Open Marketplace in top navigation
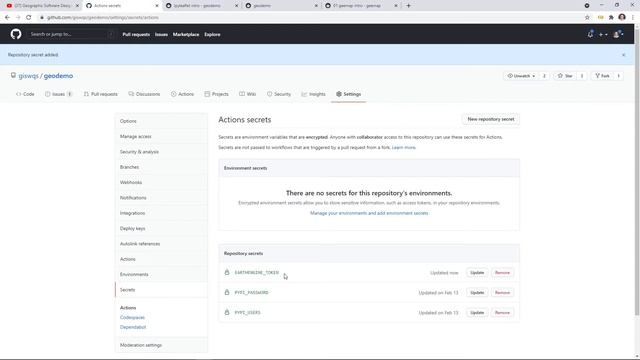This screenshot has height=360, width=640. (186, 35)
